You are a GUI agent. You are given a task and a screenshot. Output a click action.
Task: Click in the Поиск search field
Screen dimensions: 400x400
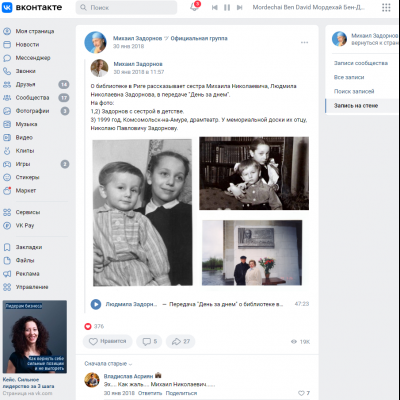click(x=127, y=7)
